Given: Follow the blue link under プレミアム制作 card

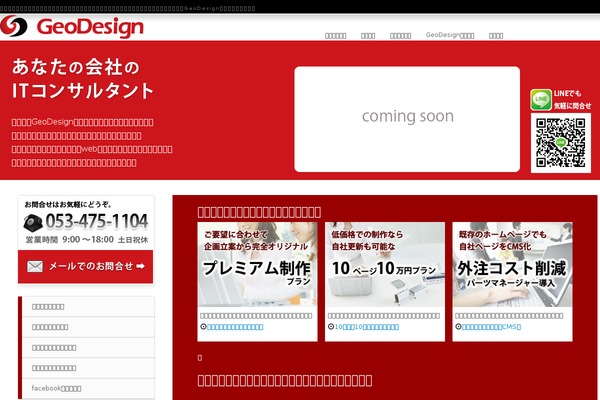Looking at the screenshot, I should click(x=235, y=327).
